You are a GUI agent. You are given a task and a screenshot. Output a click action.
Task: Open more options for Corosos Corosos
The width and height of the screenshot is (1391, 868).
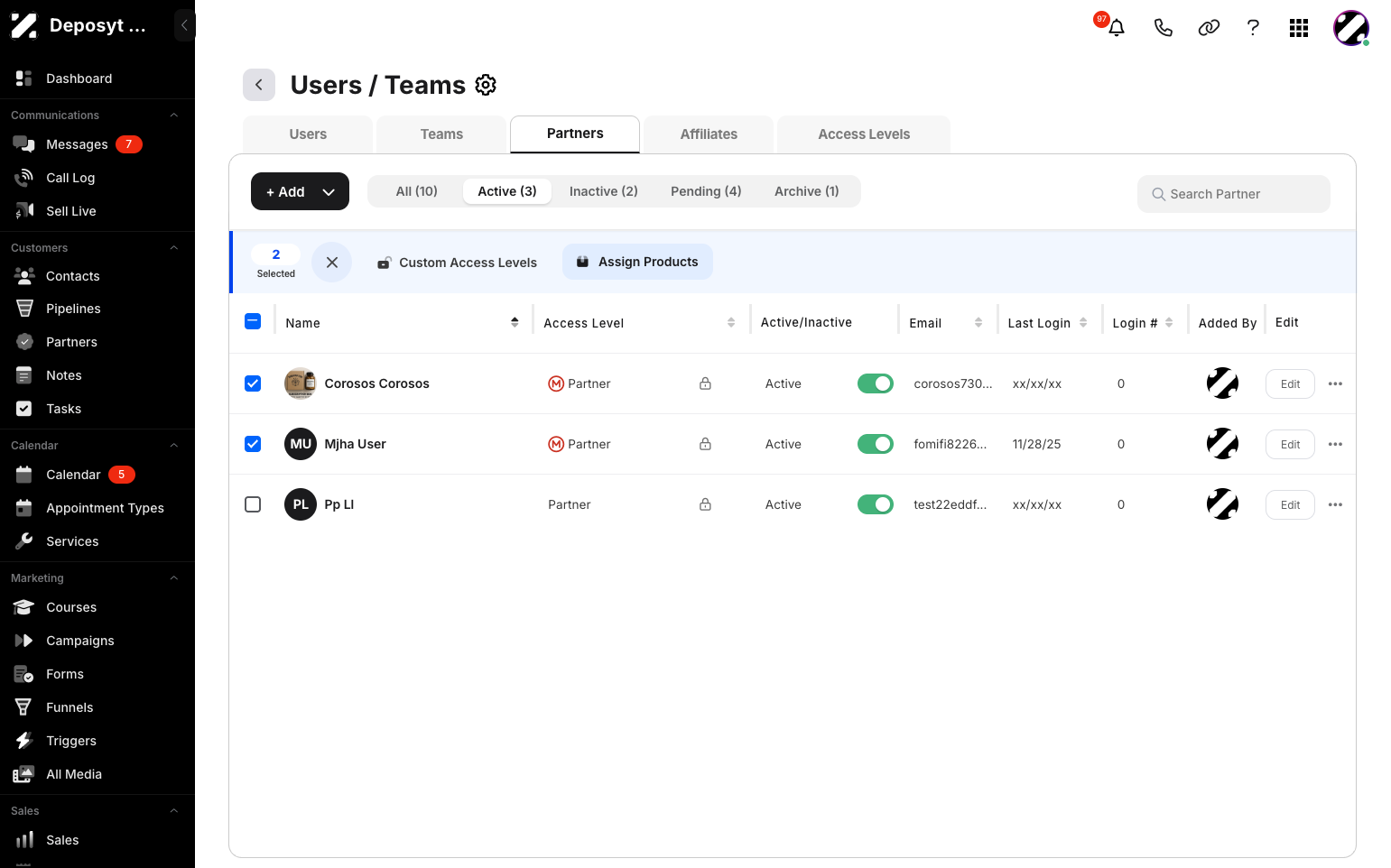click(x=1335, y=384)
